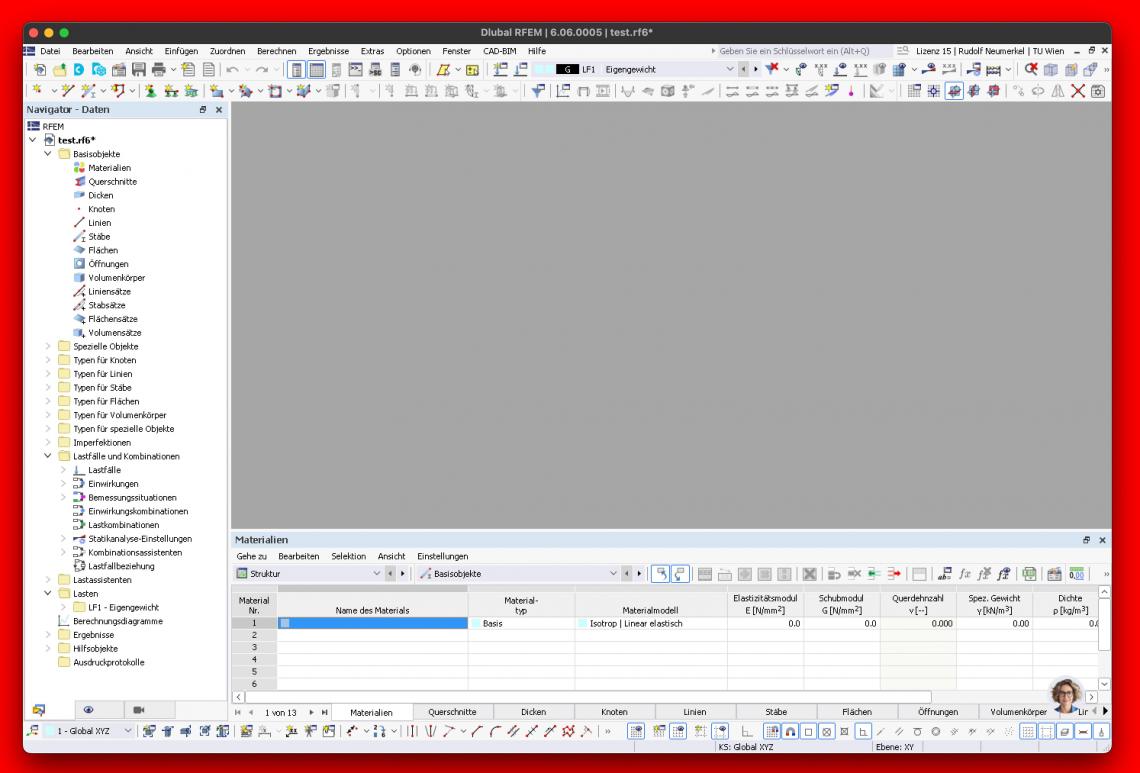Image resolution: width=1140 pixels, height=773 pixels.
Task: Click the console script window icon in toolbar
Action: point(356,70)
